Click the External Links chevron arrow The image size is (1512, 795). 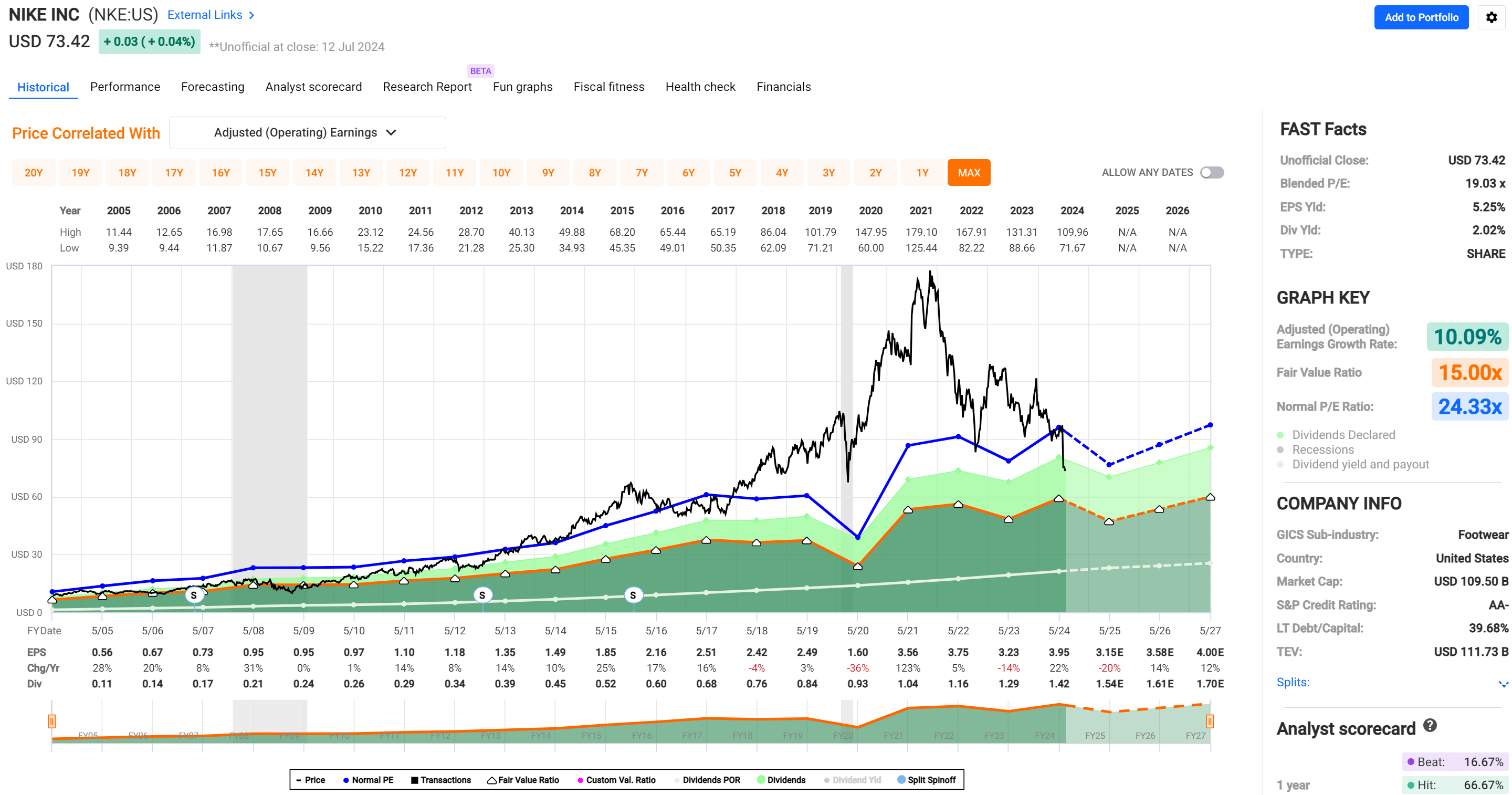pos(252,15)
